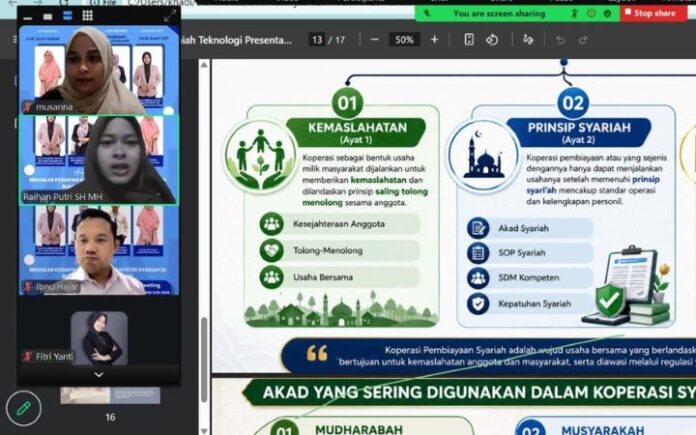696x435 pixels.
Task: Click the PDF document title text
Action: click(x=236, y=40)
